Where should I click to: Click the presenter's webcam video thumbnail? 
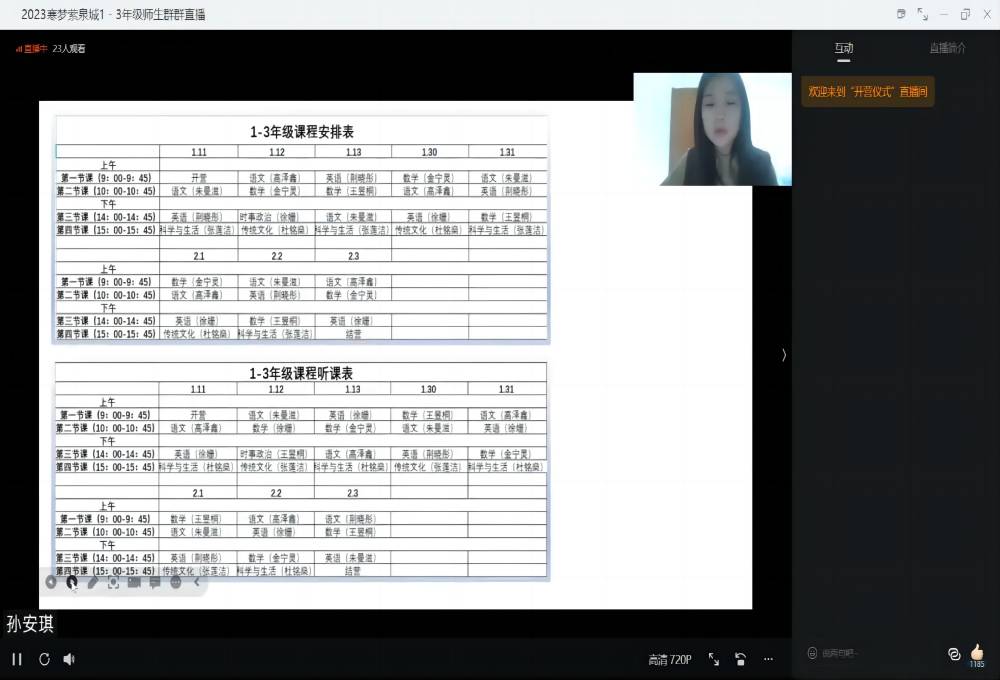click(x=712, y=129)
